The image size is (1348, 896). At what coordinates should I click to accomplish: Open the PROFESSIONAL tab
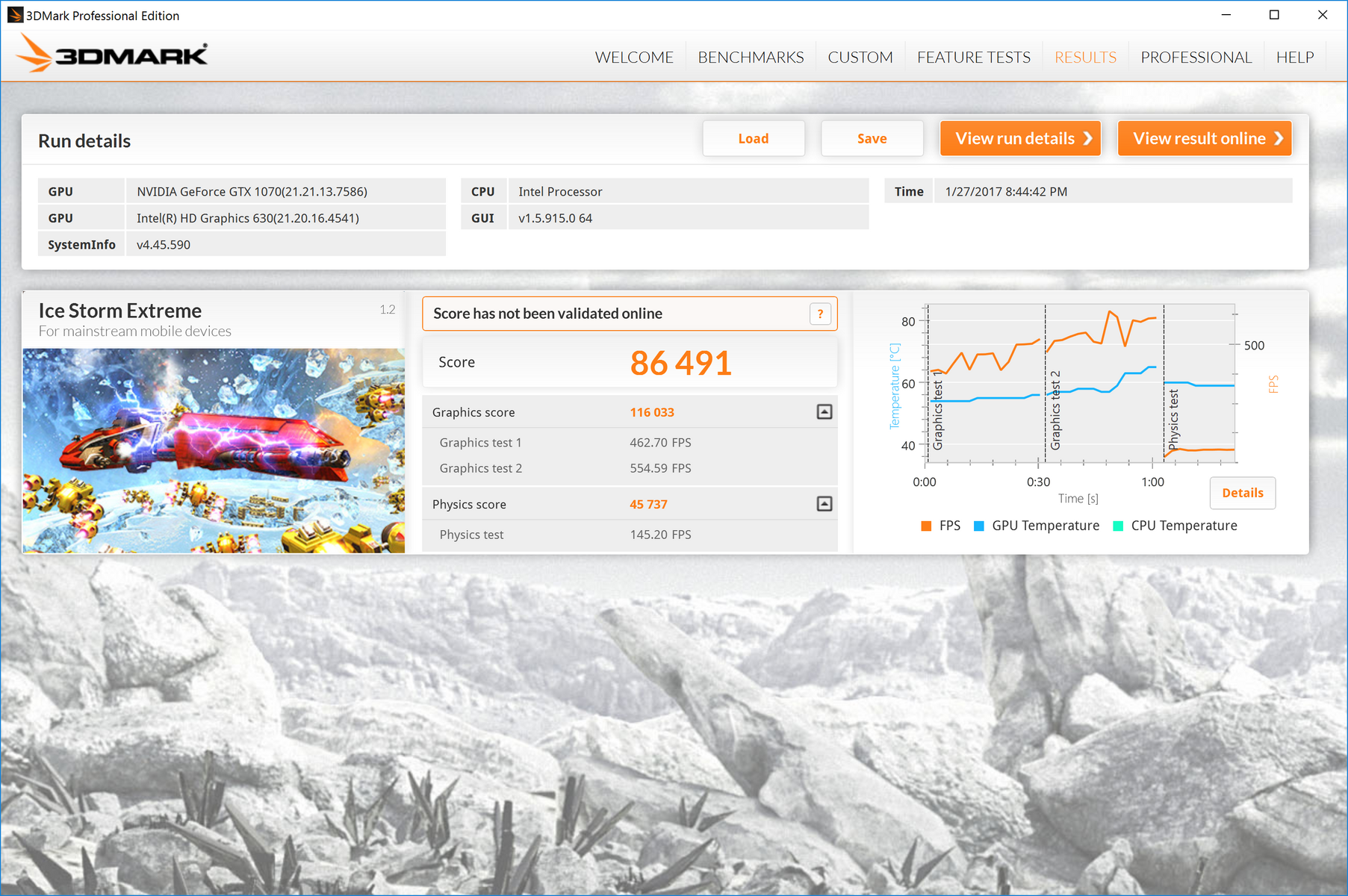[1196, 57]
